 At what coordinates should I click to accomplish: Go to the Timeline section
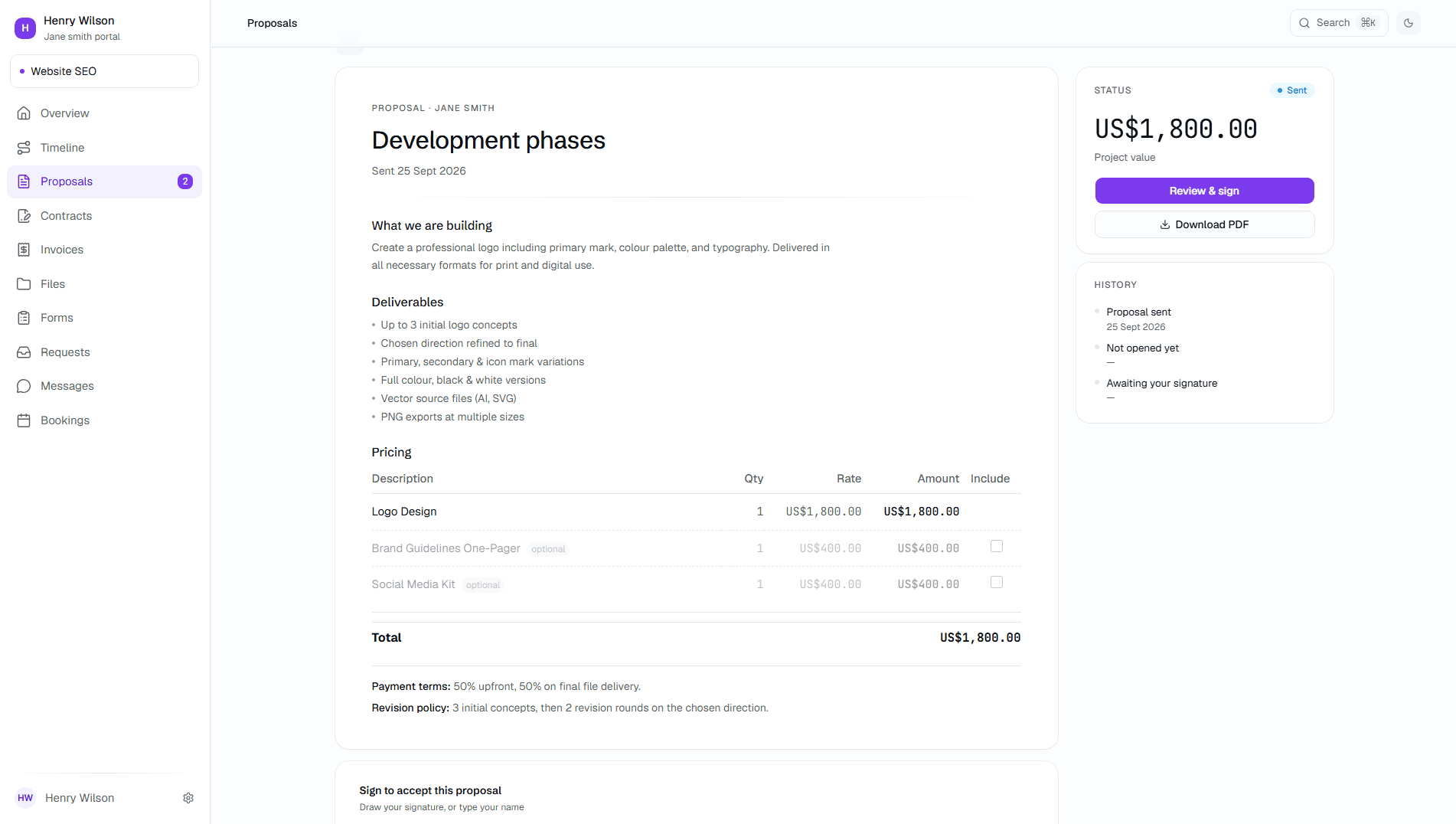coord(105,148)
